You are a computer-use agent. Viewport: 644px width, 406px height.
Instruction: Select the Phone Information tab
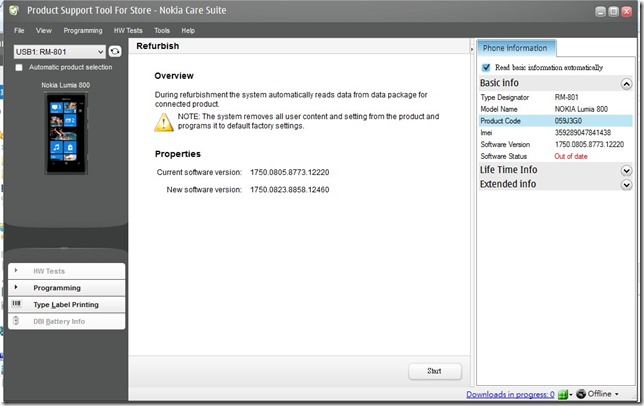(x=515, y=48)
